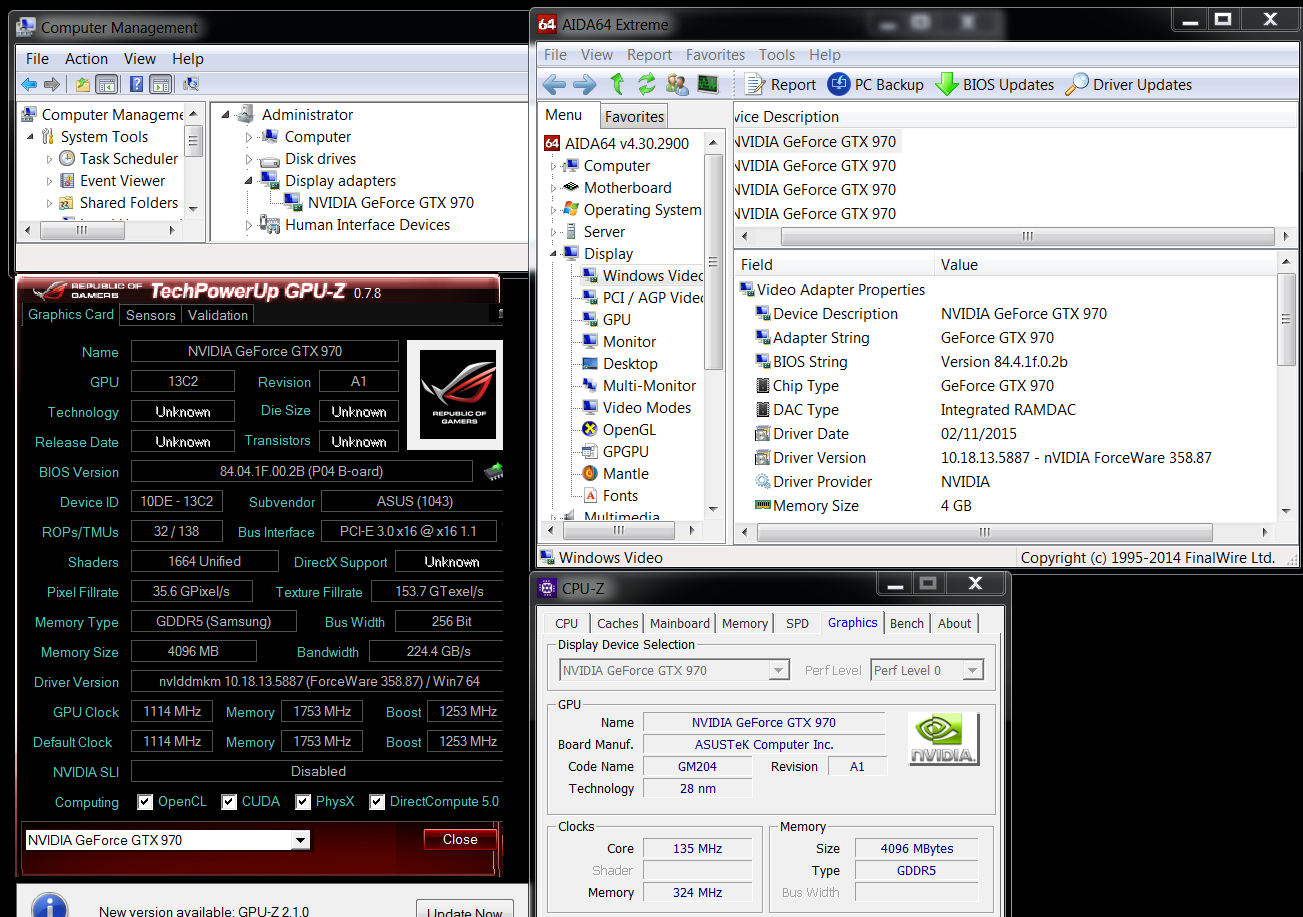Expand the Human Interface Devices node
This screenshot has height=917, width=1303.
click(250, 225)
